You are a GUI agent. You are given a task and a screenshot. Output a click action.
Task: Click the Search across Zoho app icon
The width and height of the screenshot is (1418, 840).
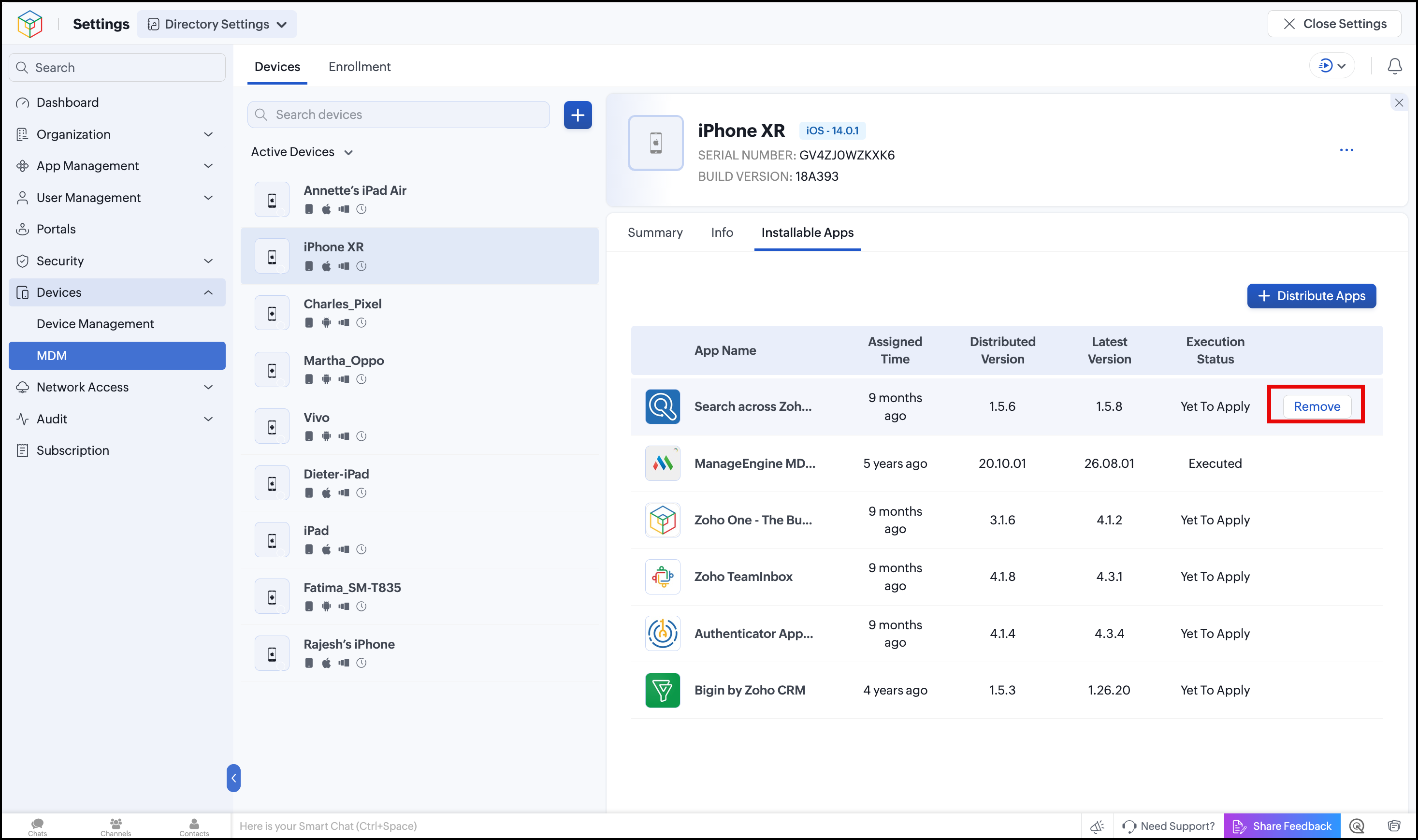(x=663, y=406)
